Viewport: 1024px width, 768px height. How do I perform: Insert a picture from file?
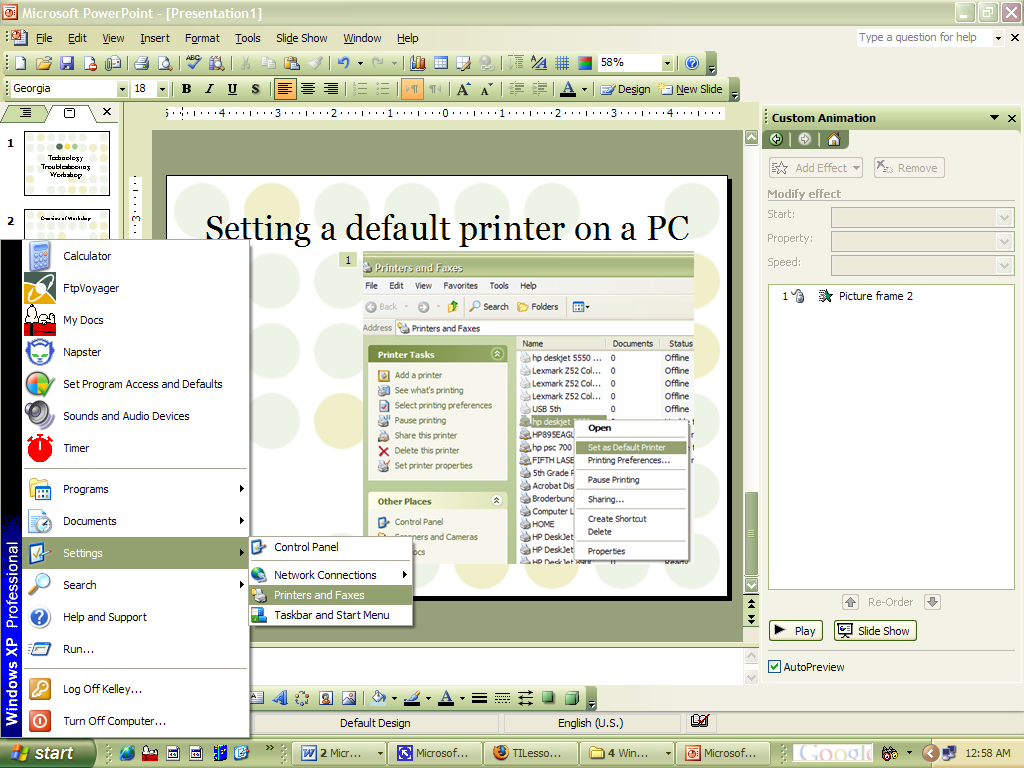349,698
